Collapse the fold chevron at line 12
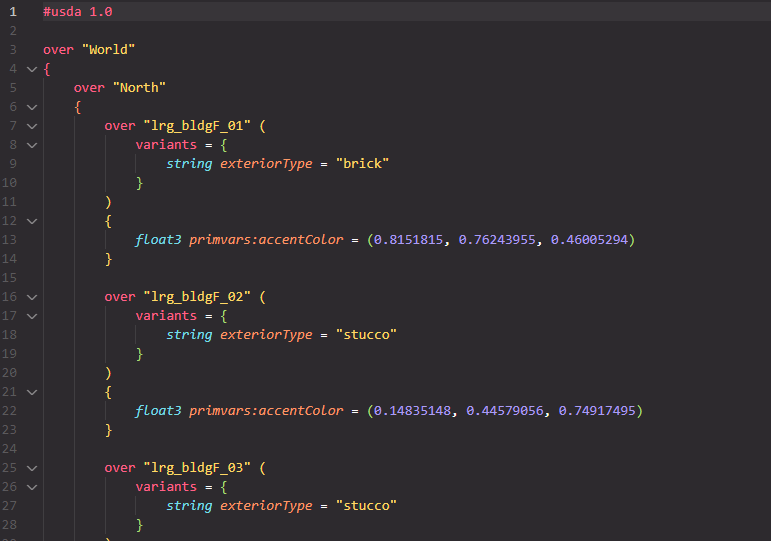The image size is (771, 541). tap(32, 221)
